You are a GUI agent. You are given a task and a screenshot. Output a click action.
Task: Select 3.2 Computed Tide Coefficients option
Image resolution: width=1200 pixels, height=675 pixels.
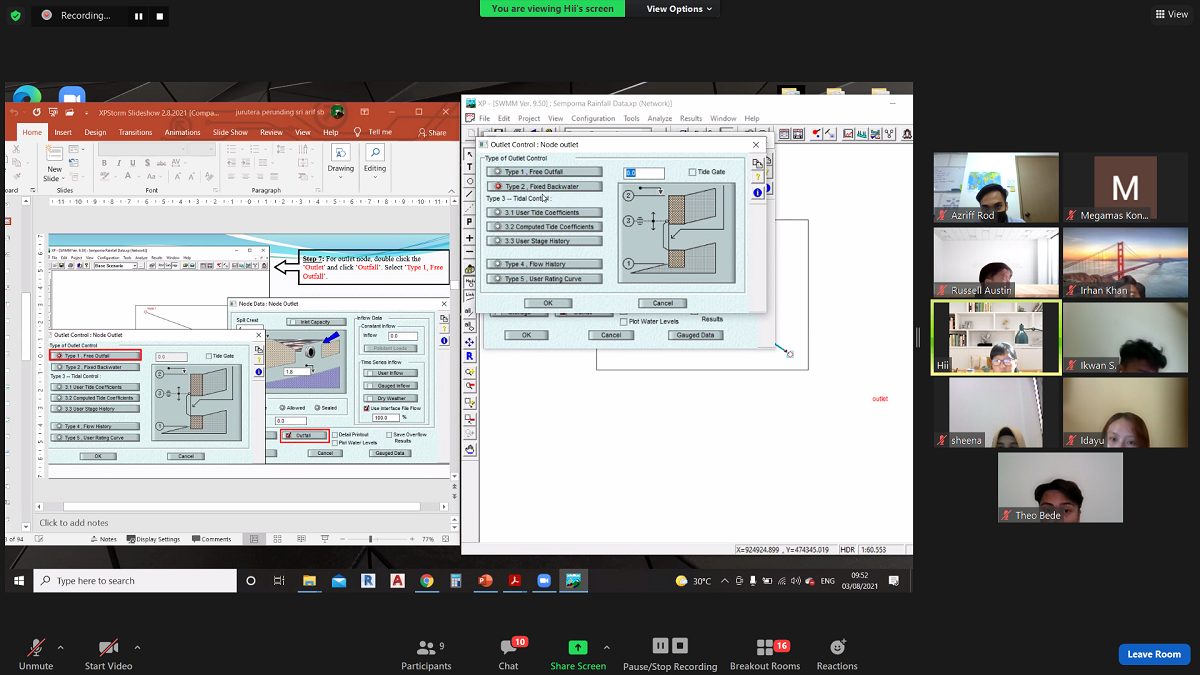544,227
